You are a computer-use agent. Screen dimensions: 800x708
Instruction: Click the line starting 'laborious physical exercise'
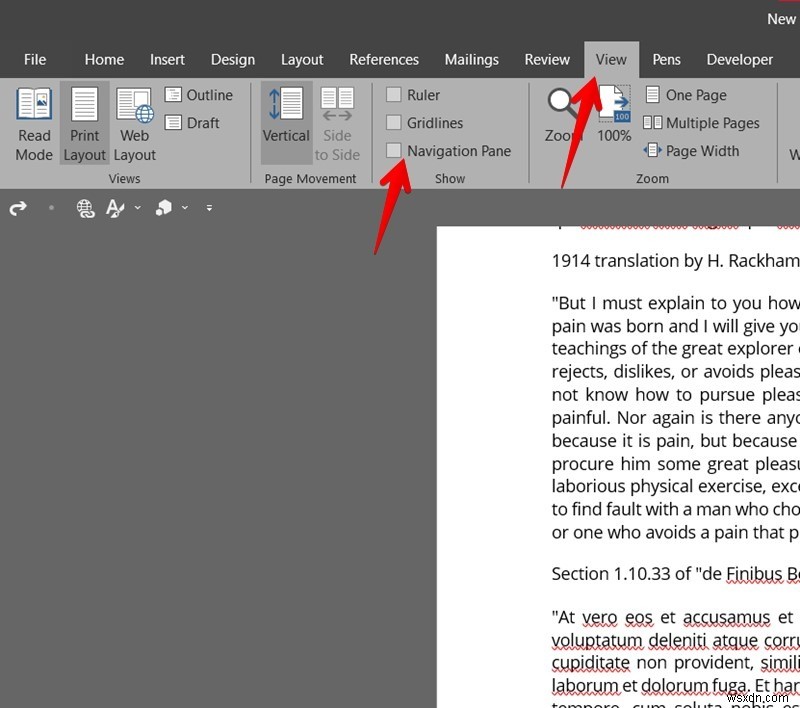(x=676, y=487)
